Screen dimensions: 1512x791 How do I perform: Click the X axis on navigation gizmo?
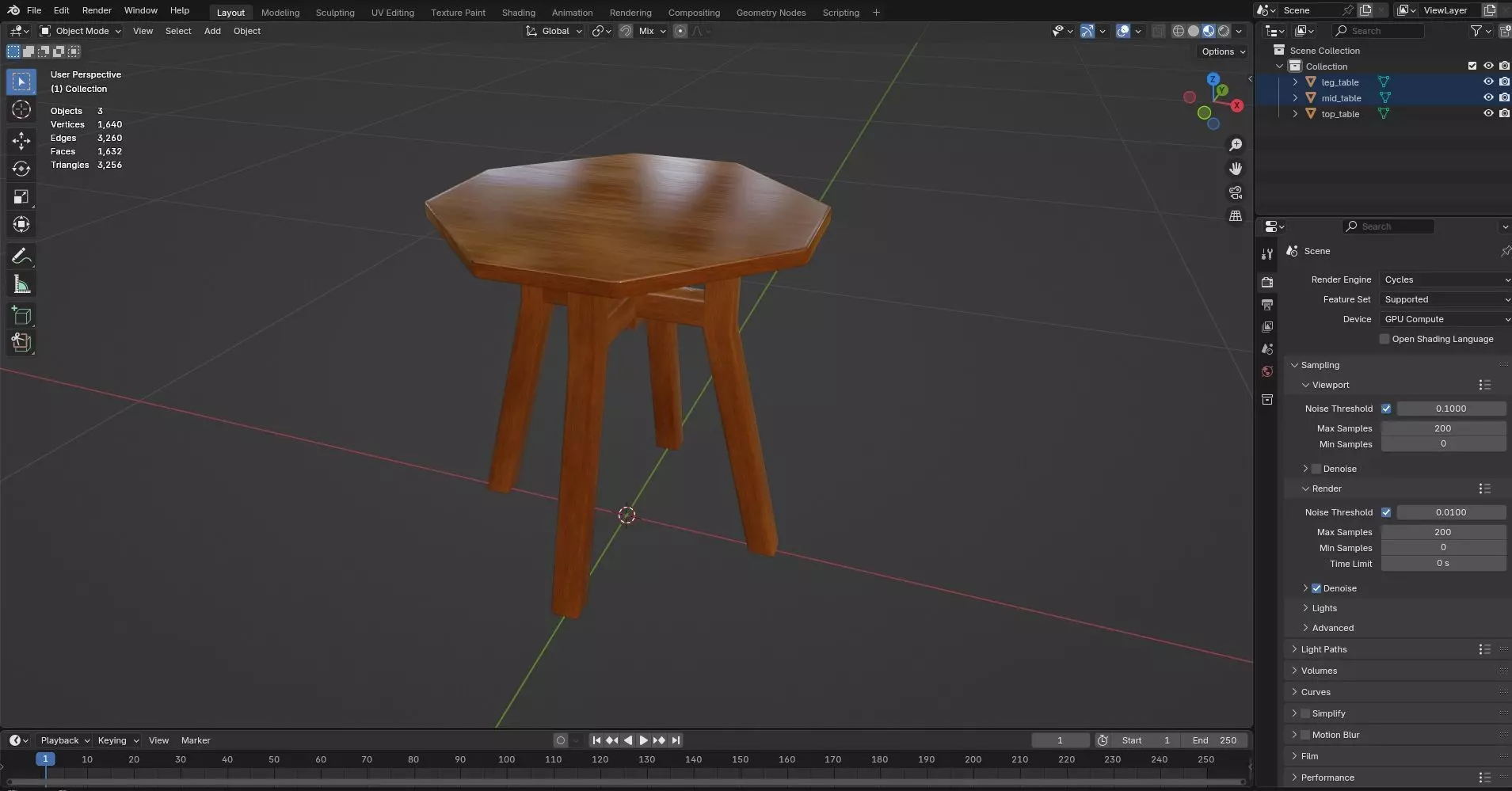1237,105
